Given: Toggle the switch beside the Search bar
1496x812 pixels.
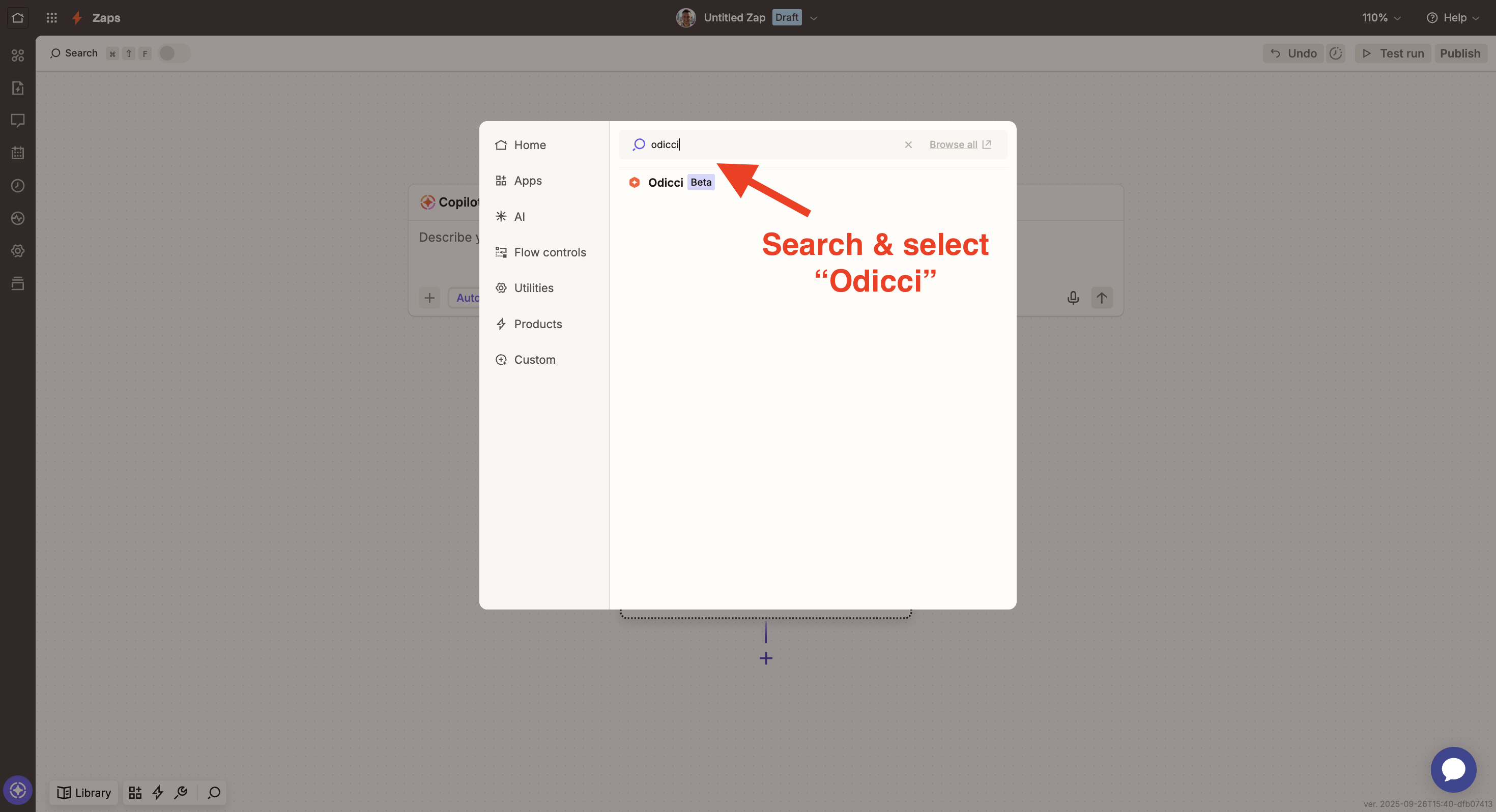Looking at the screenshot, I should click(173, 53).
